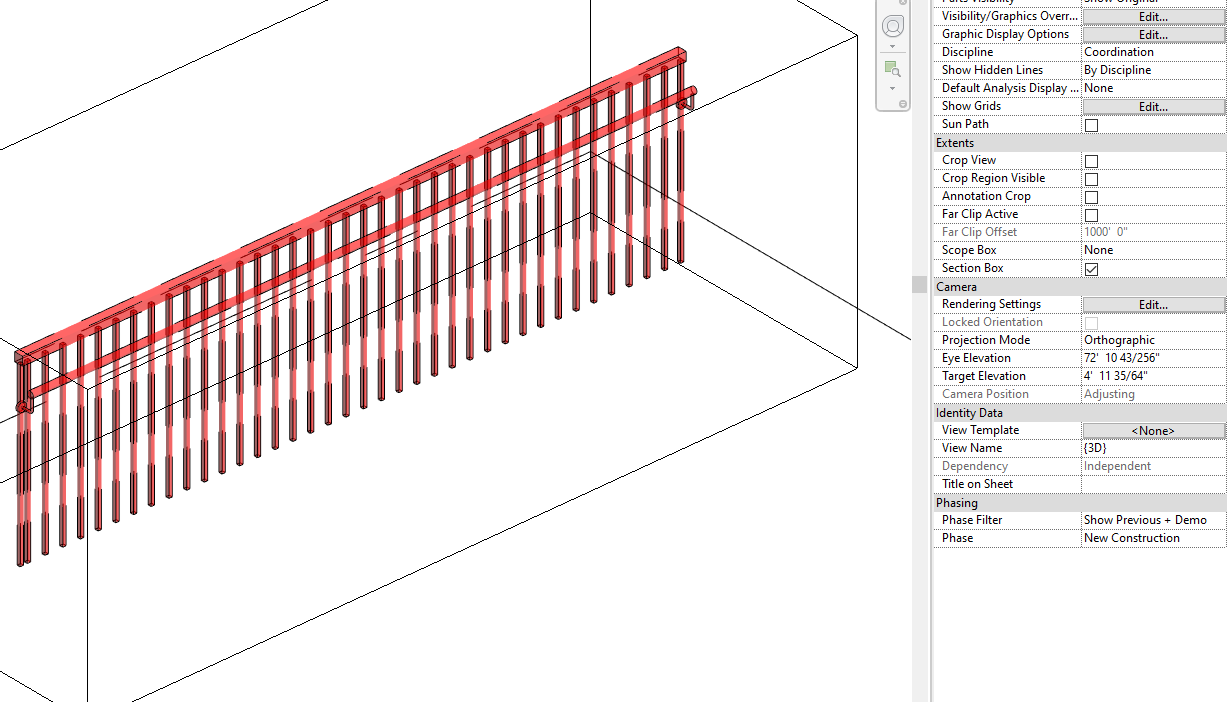This screenshot has height=702, width=1227.
Task: Click Edit for Visibility/Graphics Overrides
Action: 1152,16
